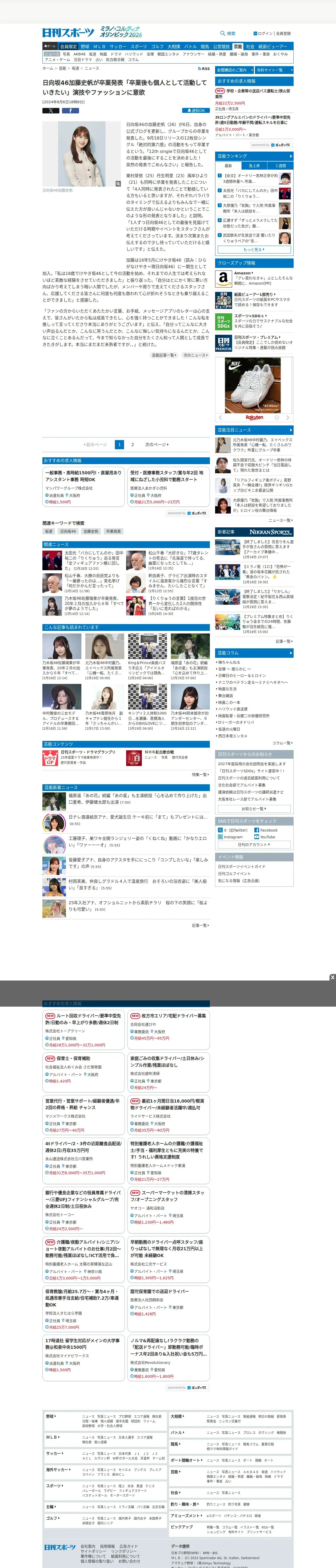Switch the ranking to the 急上昇 tab
336x1568 pixels.
(x=254, y=166)
